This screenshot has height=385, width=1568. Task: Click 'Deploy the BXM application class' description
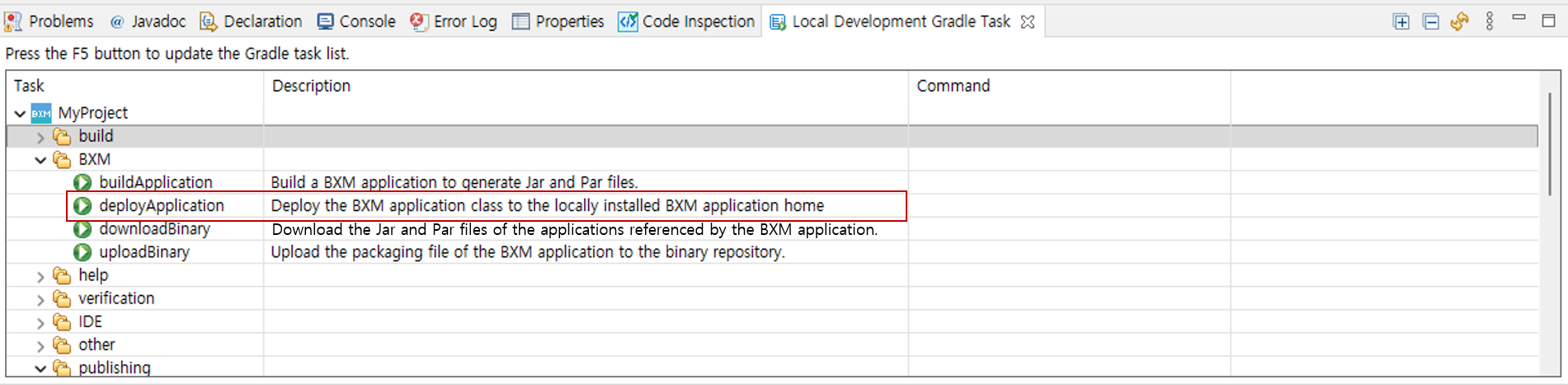548,205
